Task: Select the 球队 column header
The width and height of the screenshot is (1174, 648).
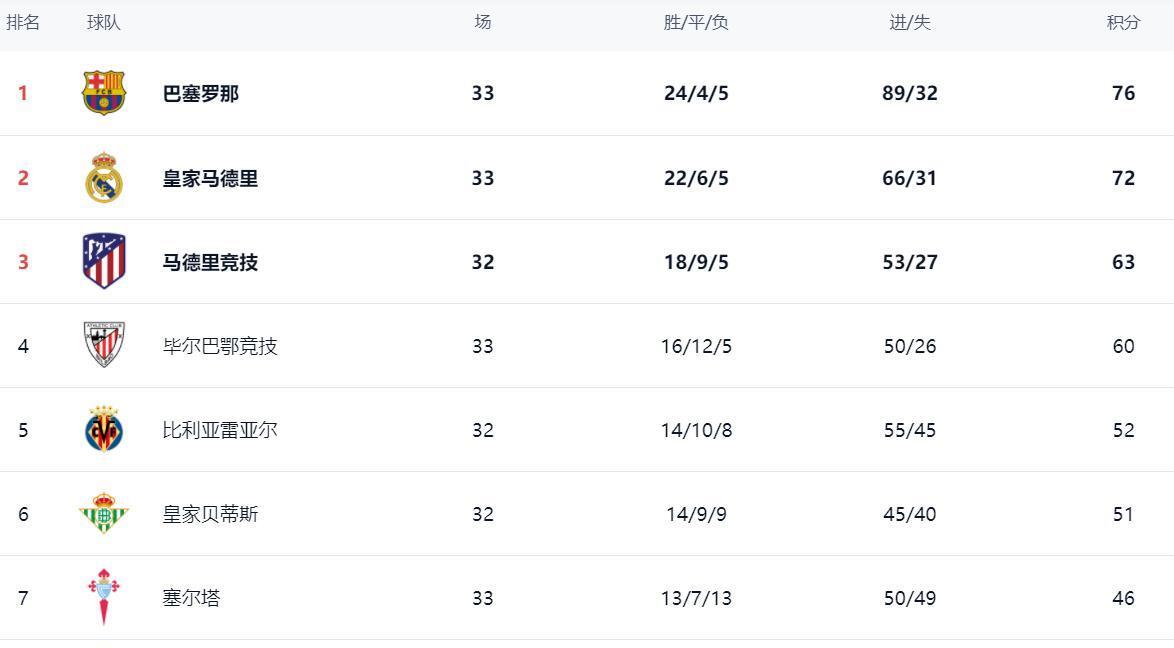Action: tap(103, 22)
